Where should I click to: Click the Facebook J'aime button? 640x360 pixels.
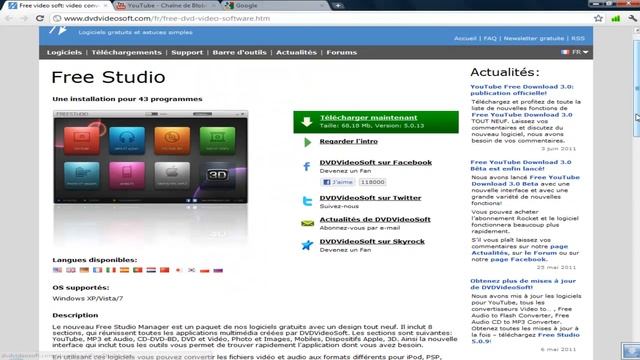click(338, 182)
